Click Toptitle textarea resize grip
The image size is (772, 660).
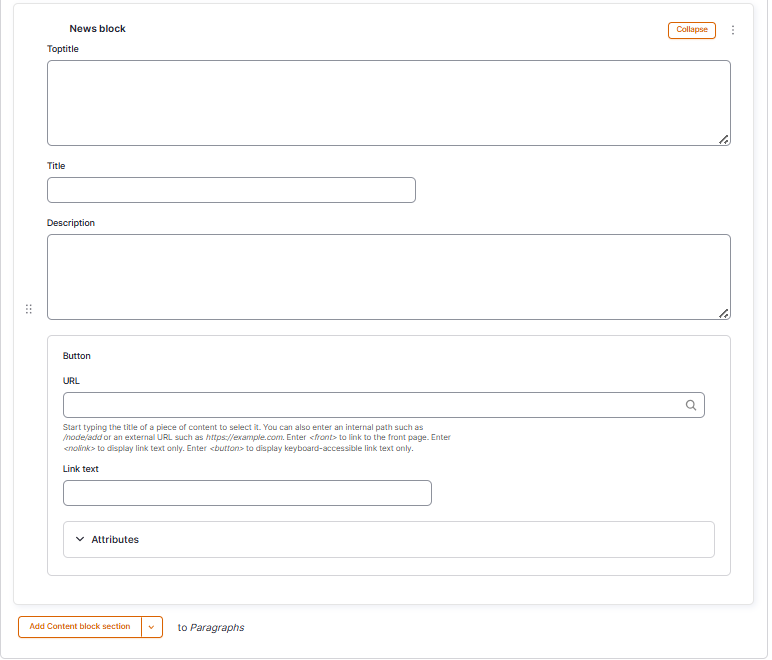(724, 140)
